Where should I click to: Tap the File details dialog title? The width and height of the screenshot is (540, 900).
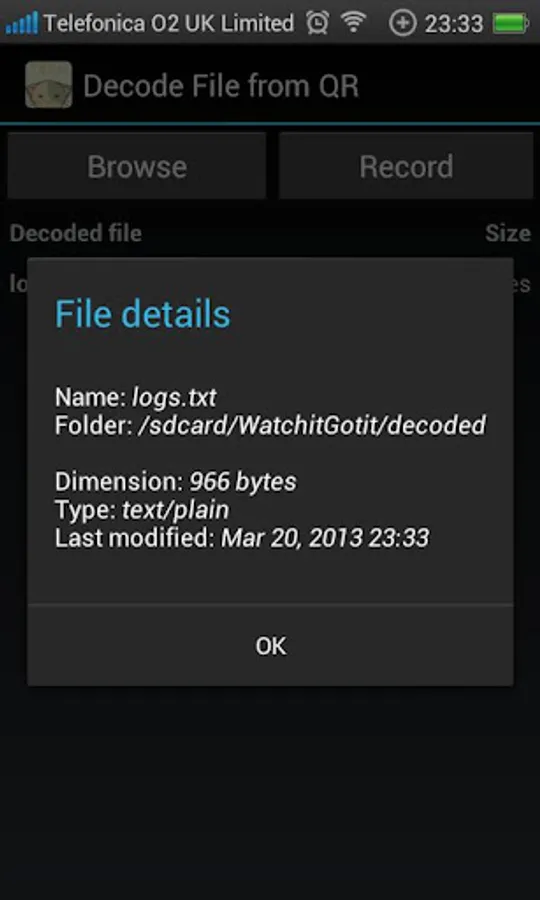pos(142,314)
